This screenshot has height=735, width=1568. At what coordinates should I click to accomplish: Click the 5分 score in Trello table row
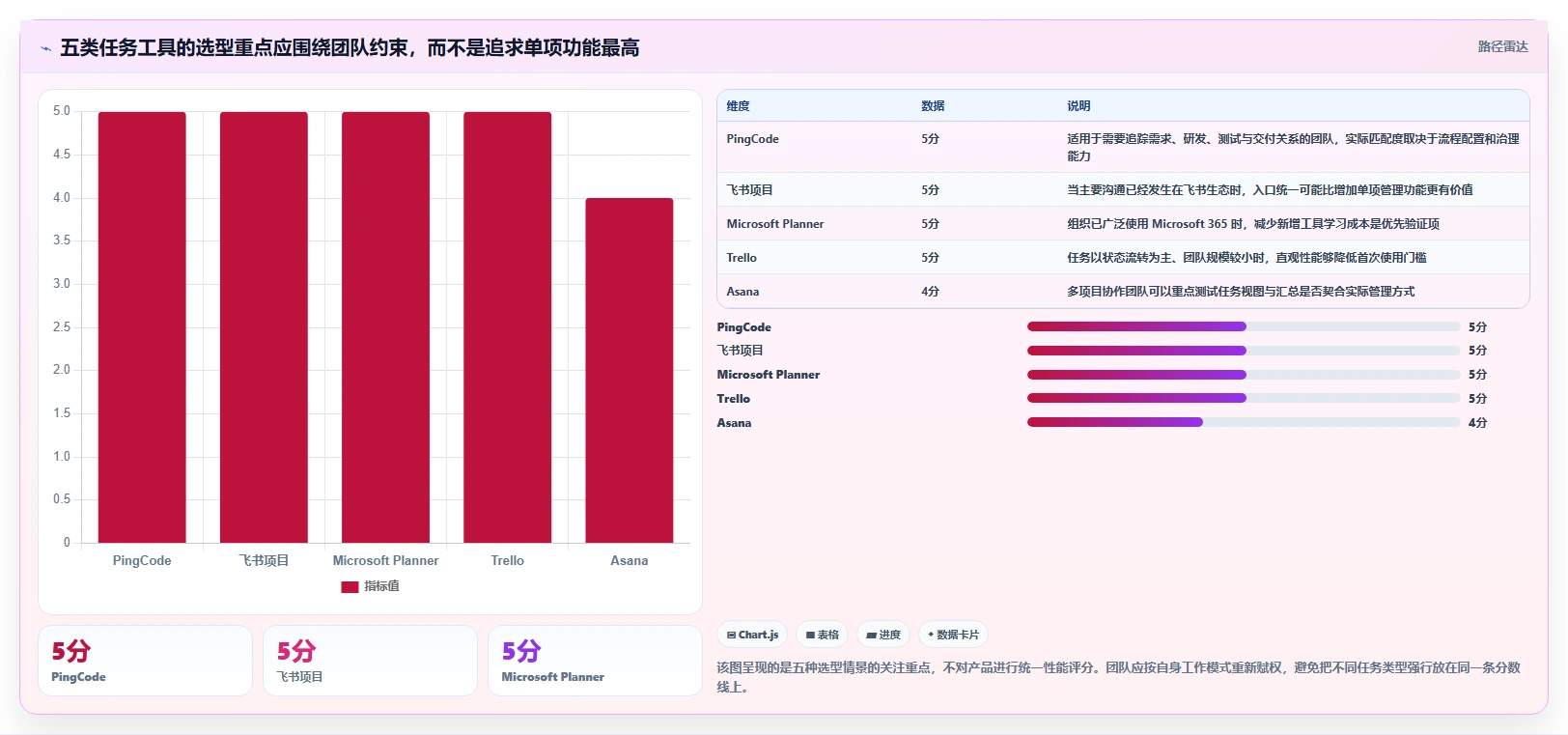[930, 258]
